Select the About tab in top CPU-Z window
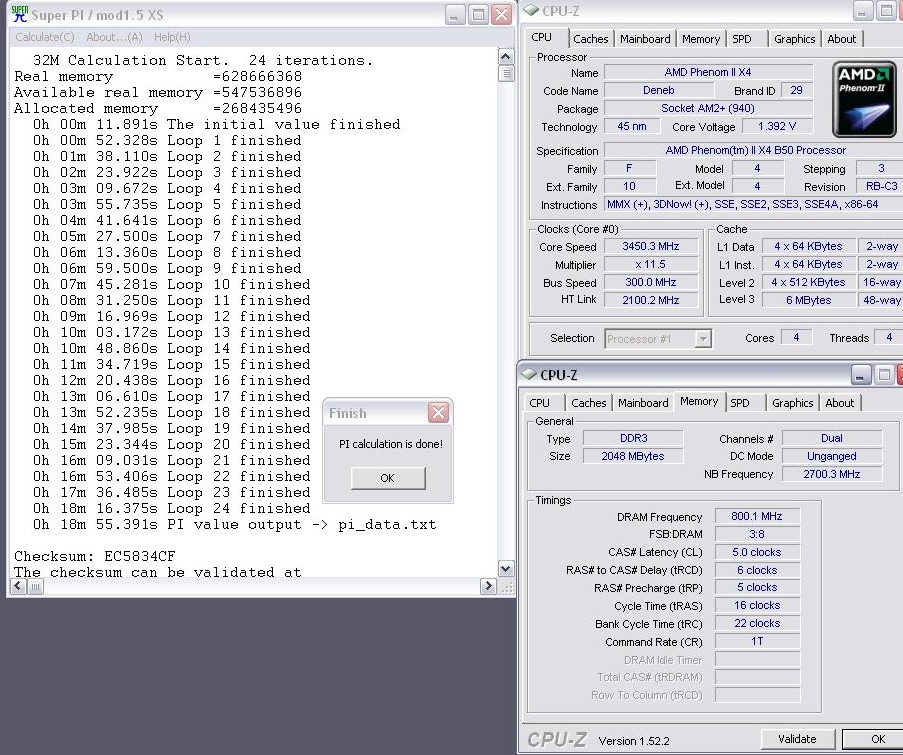This screenshot has height=755, width=903. click(841, 39)
